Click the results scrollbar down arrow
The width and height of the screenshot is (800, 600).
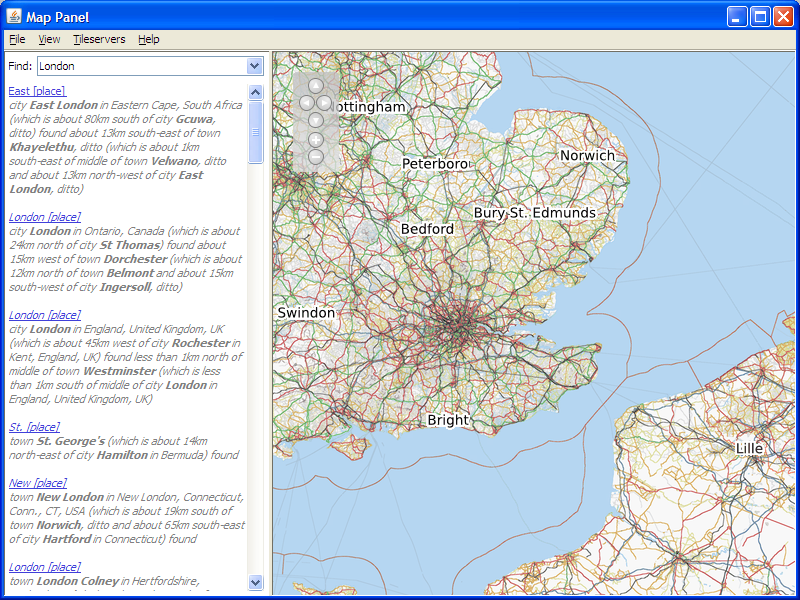(x=255, y=582)
